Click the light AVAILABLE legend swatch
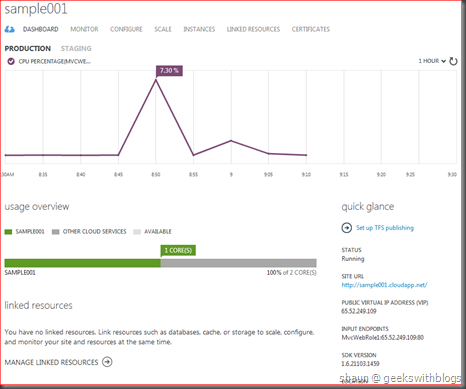Viewport: 466px width, 389px height. coord(137,232)
